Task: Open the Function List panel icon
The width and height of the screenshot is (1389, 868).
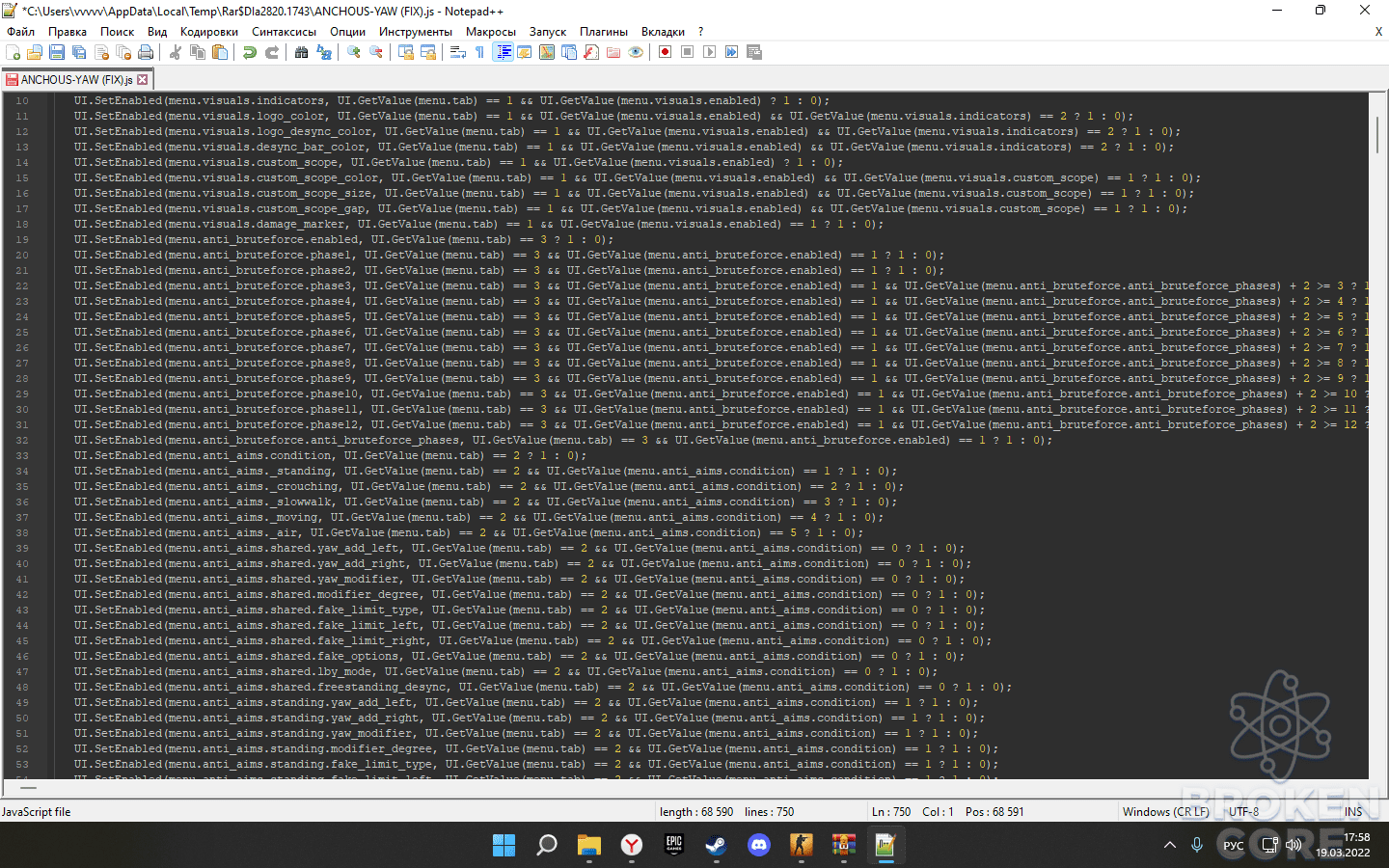Action: [x=591, y=52]
